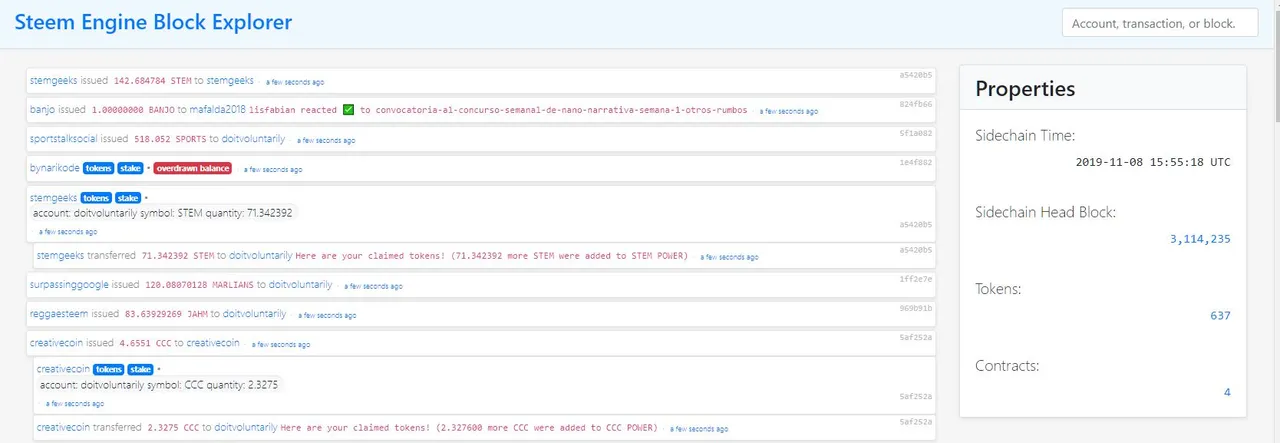Click the red overdrawn balance badge
The image size is (1280, 443).
tap(193, 168)
